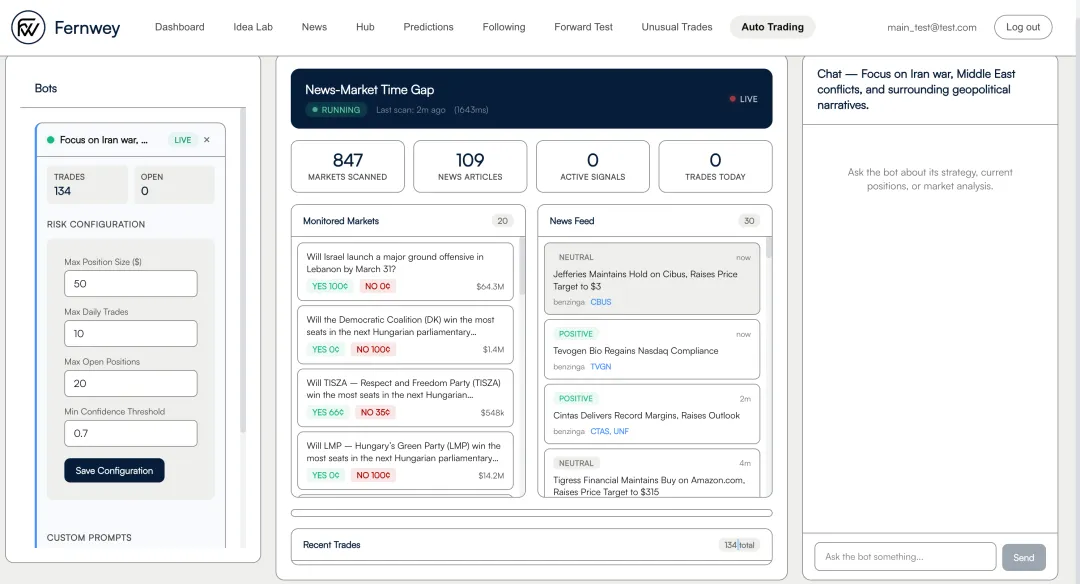
Task: Open the Following page
Action: (x=503, y=27)
